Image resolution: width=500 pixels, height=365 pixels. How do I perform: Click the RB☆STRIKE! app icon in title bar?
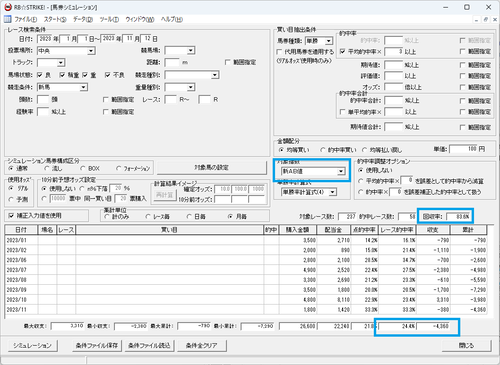tap(8, 7)
